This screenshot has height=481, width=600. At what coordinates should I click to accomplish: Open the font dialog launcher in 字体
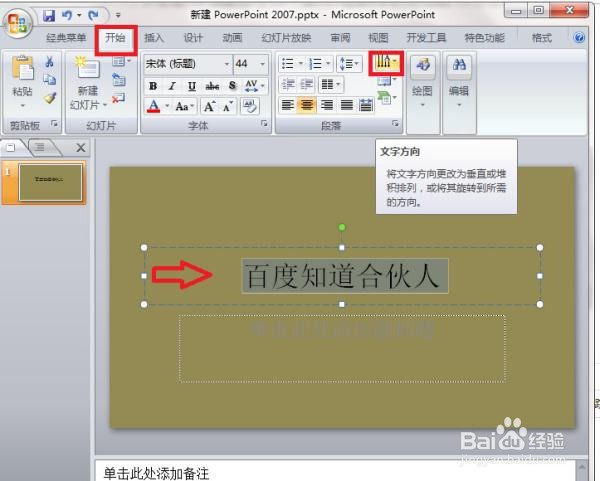click(264, 124)
